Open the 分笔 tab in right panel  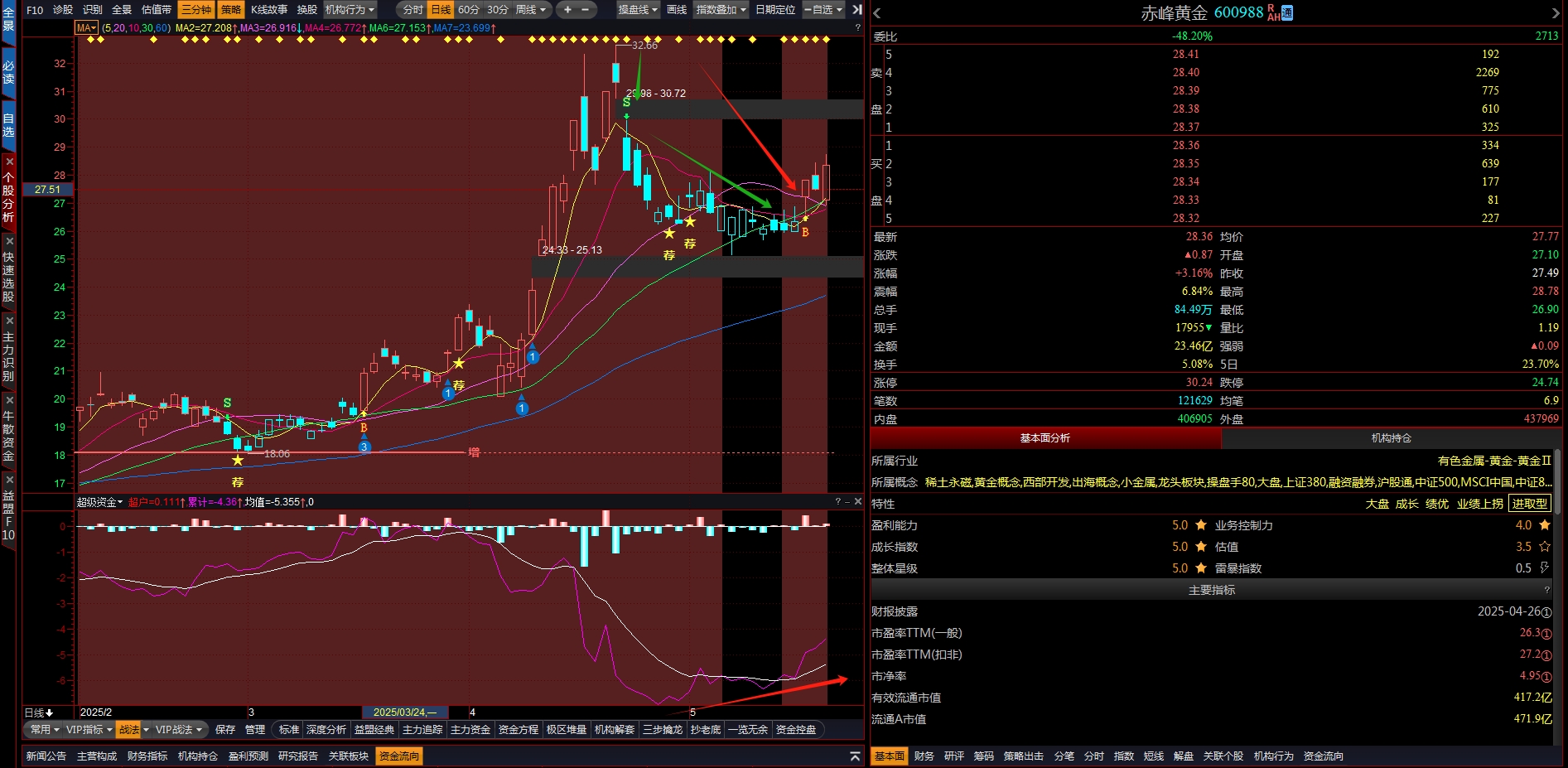coord(1064,756)
